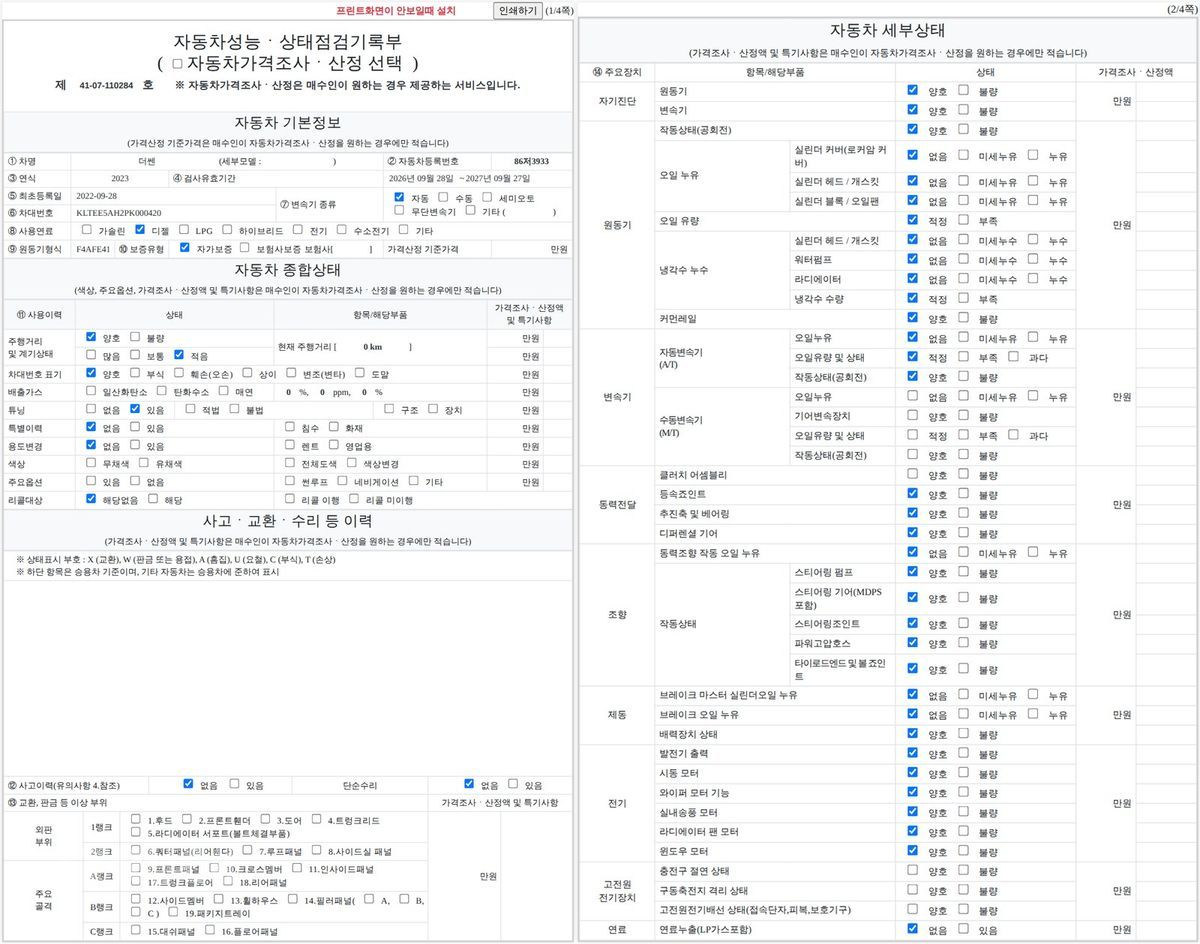Check the LPG fuel checkbox
This screenshot has width=1200, height=944.
tap(184, 229)
